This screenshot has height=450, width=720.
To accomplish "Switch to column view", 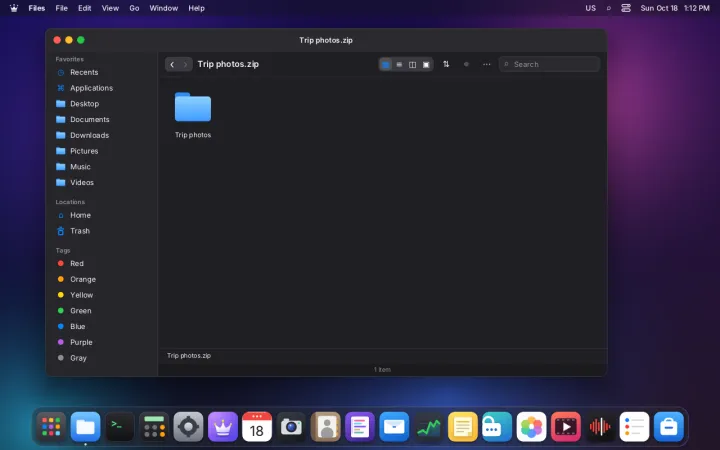I will click(412, 65).
